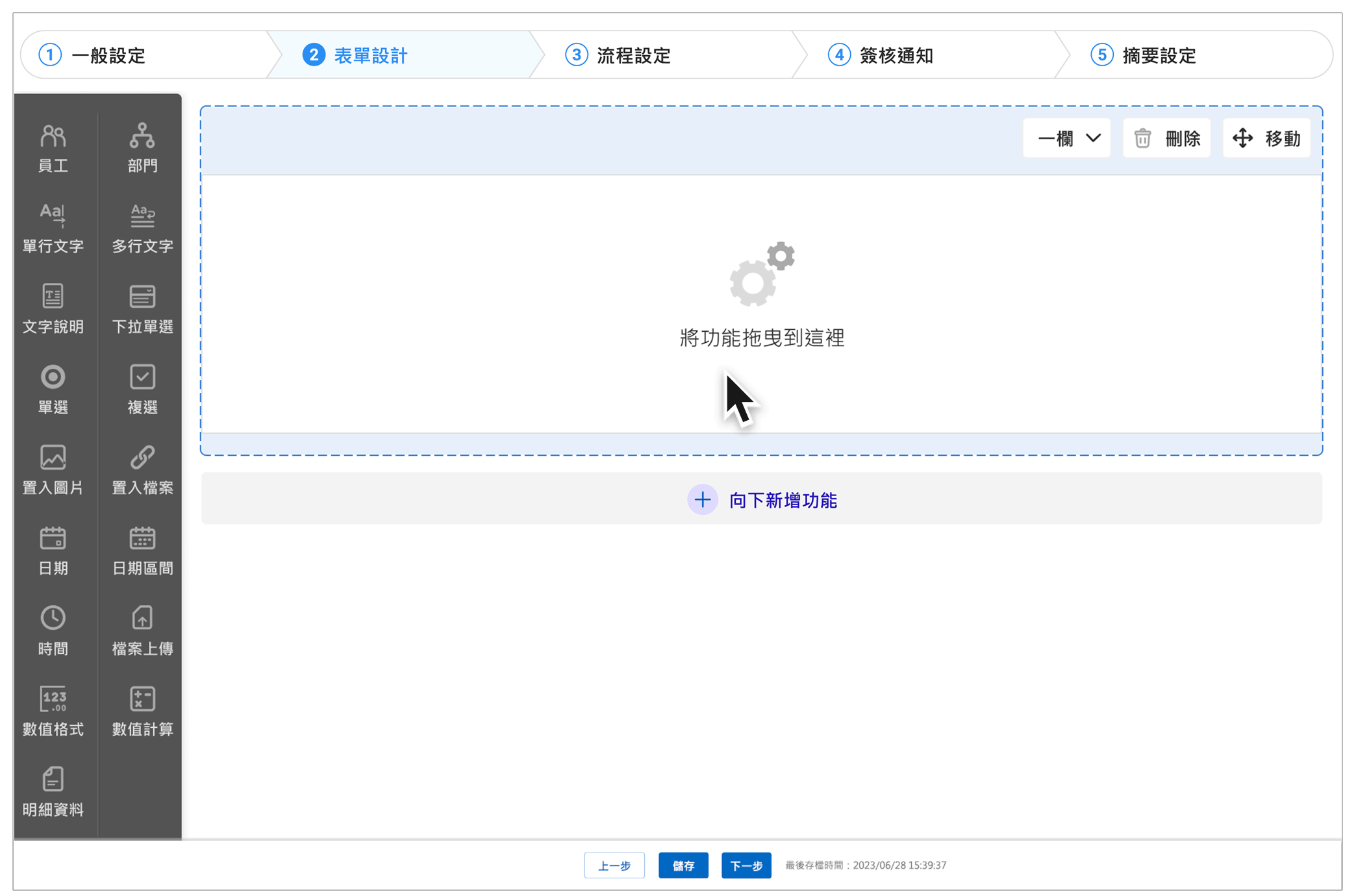Select the 數值計算 numeric calculation tool
Viewport: 1356px width, 896px height.
pos(142,712)
